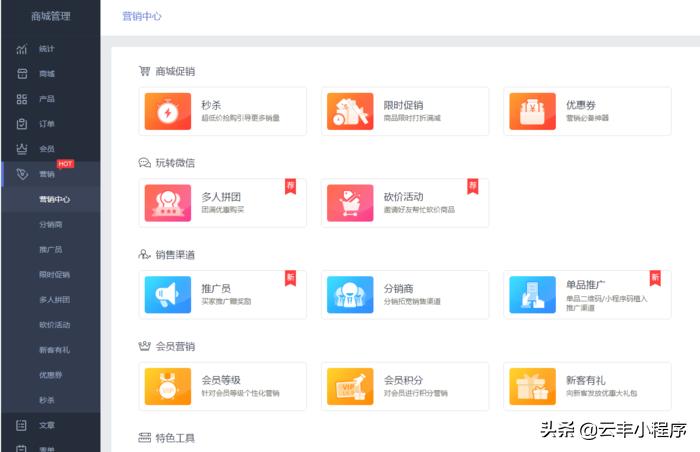The width and height of the screenshot is (700, 452).
Task: Open the 砍价活动 card title
Action: (x=404, y=197)
